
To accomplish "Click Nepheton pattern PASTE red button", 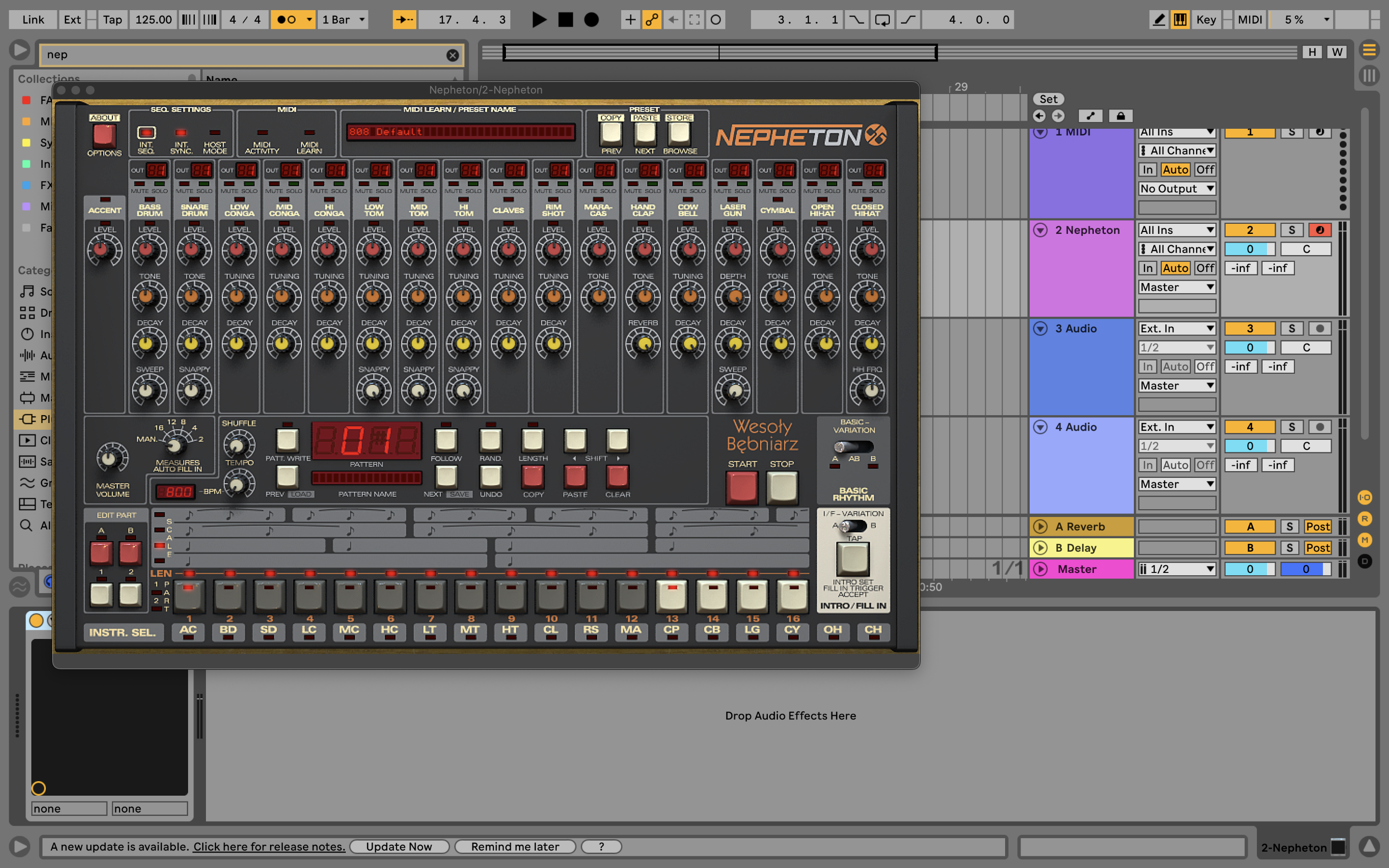I will (575, 476).
